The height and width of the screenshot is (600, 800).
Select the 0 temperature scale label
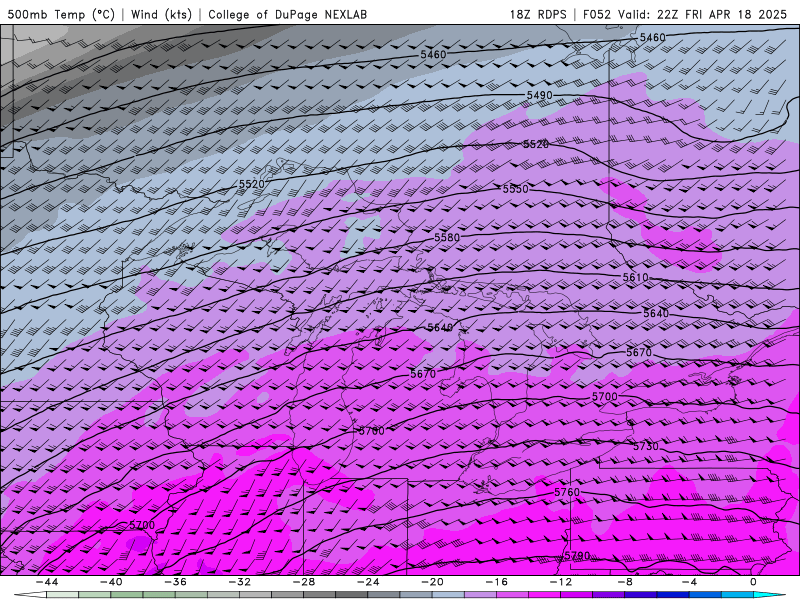[x=753, y=582]
